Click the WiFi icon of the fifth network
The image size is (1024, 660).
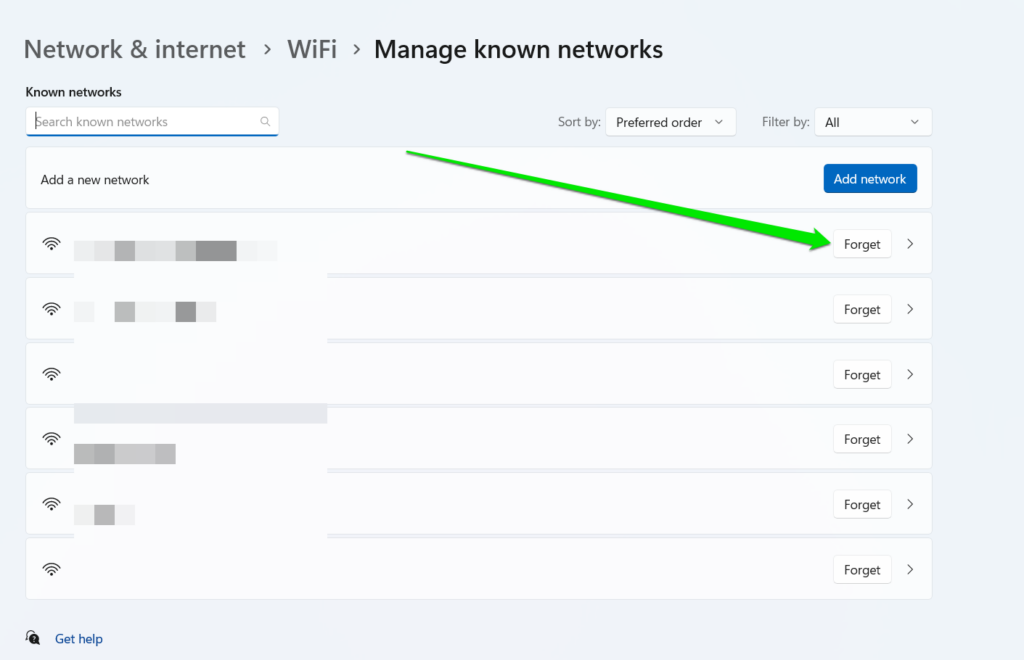pyautogui.click(x=52, y=504)
